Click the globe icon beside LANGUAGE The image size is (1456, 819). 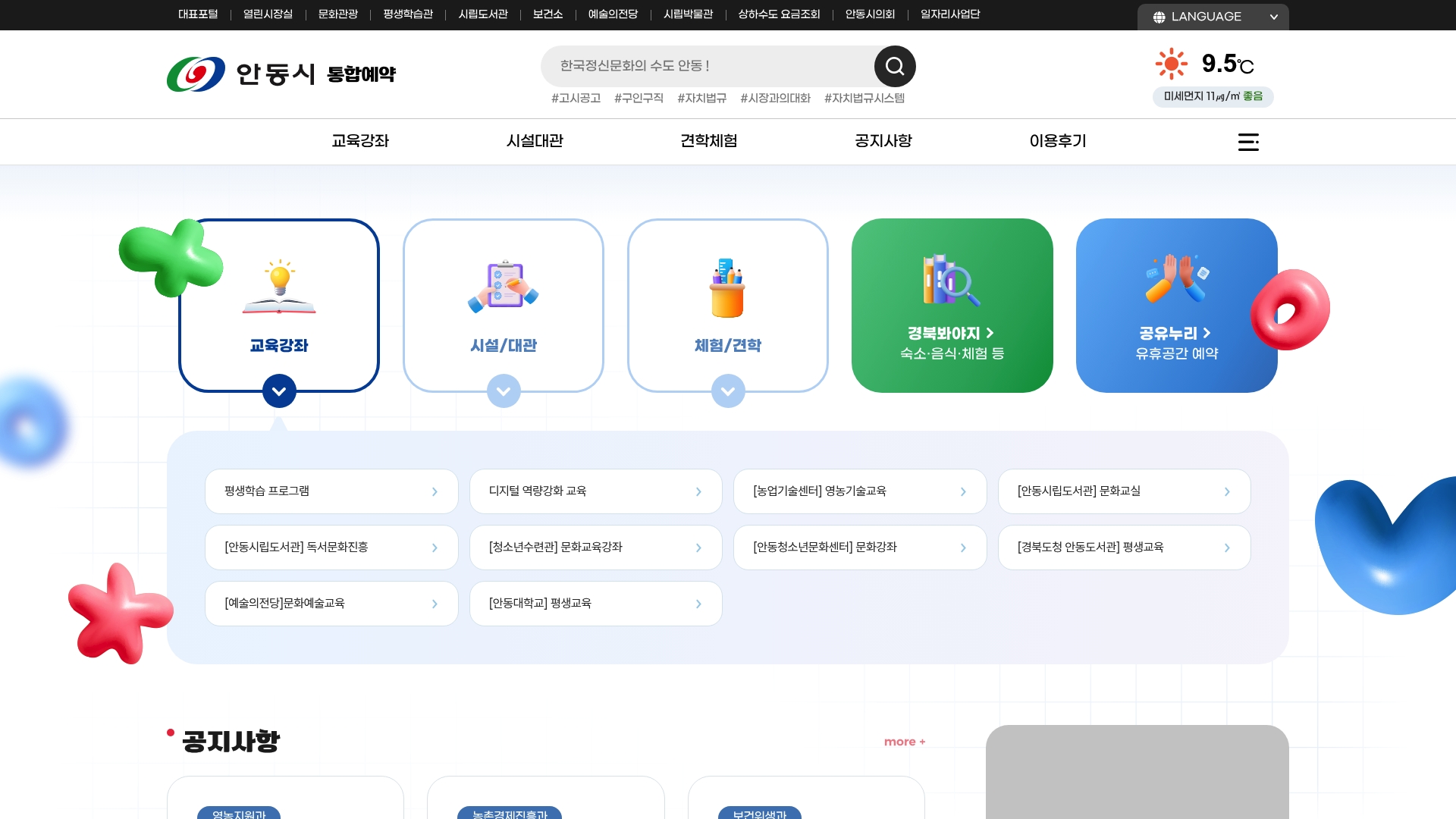[x=1159, y=17]
